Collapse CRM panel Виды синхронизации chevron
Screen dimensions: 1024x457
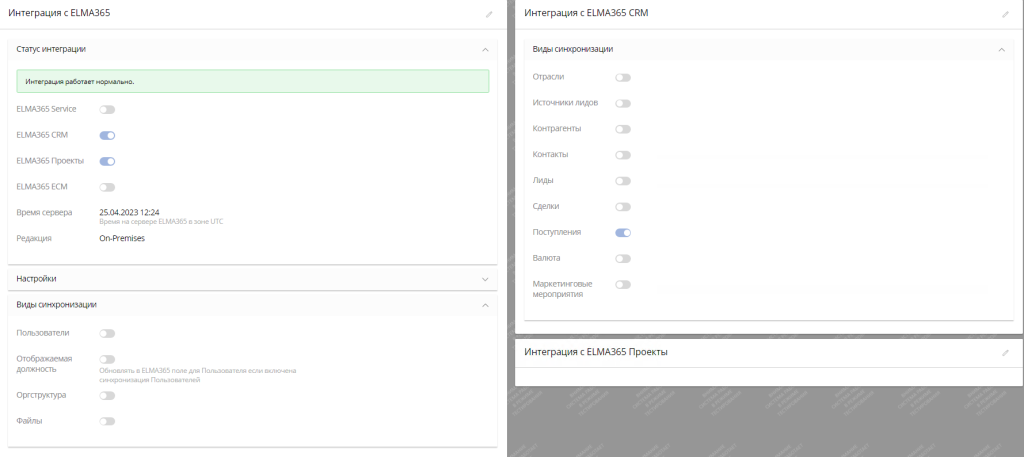point(1001,49)
